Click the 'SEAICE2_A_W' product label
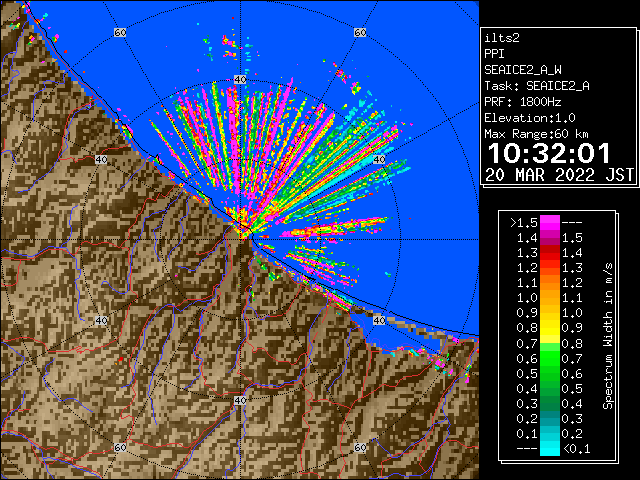This screenshot has height=480, width=640. click(x=523, y=70)
